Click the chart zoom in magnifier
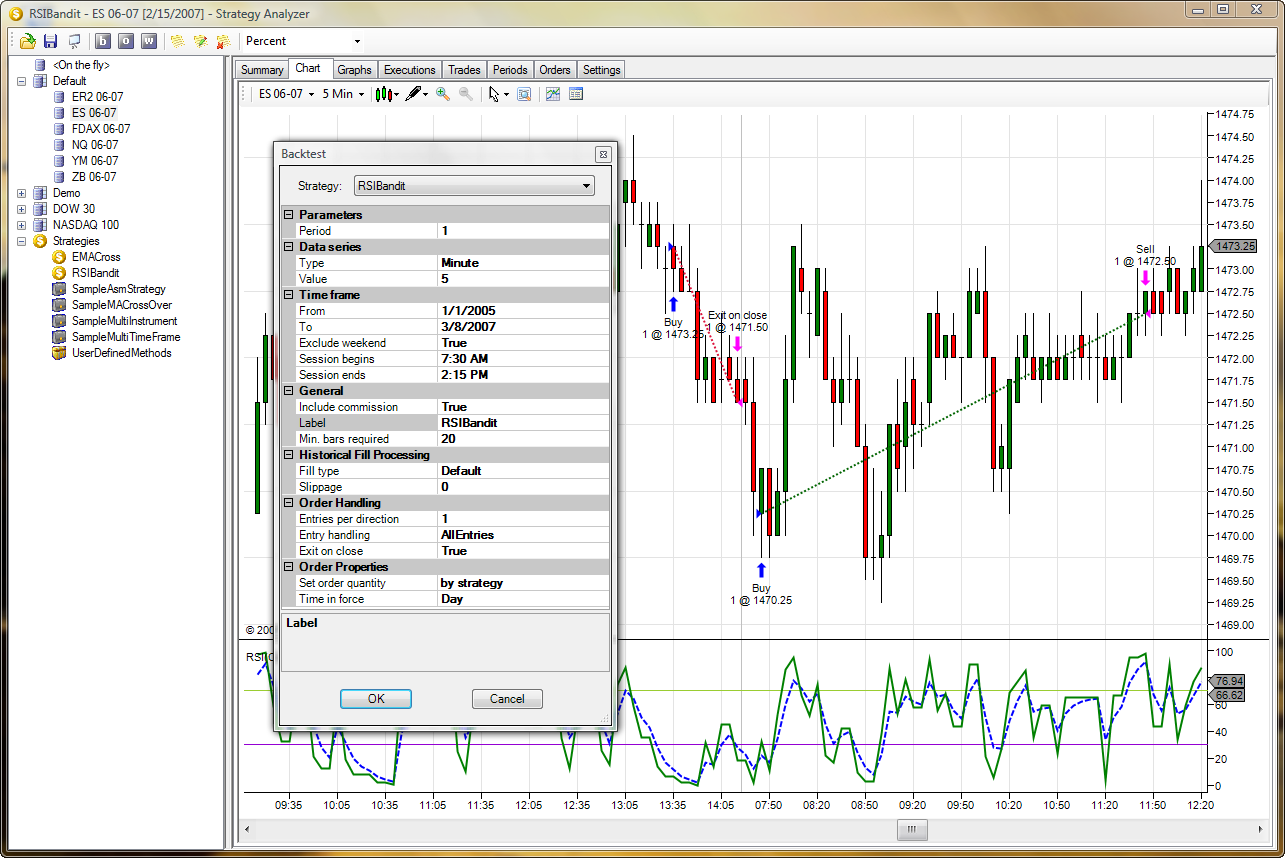 coord(443,94)
